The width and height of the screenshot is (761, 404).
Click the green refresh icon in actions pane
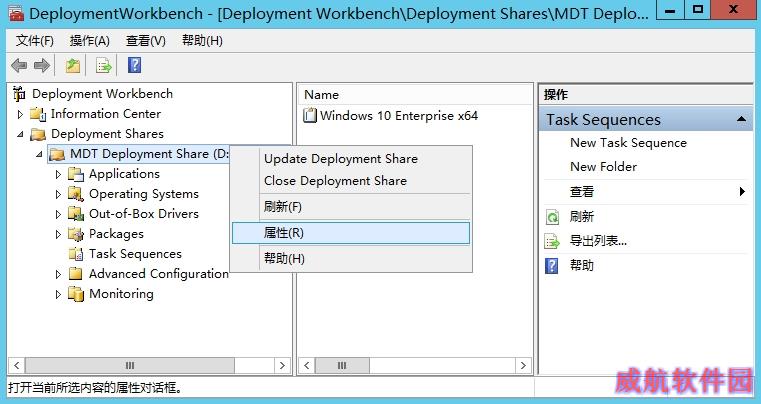coord(552,217)
